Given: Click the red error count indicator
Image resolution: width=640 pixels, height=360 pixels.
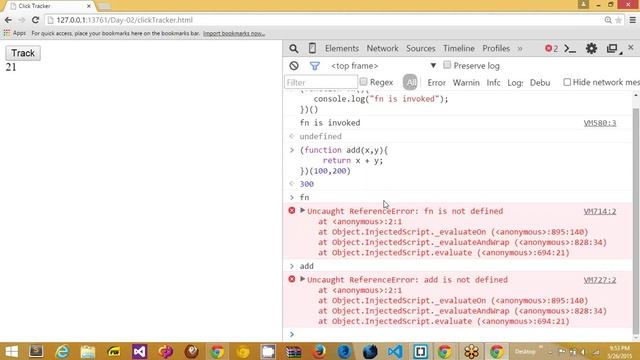Looking at the screenshot, I should [551, 49].
